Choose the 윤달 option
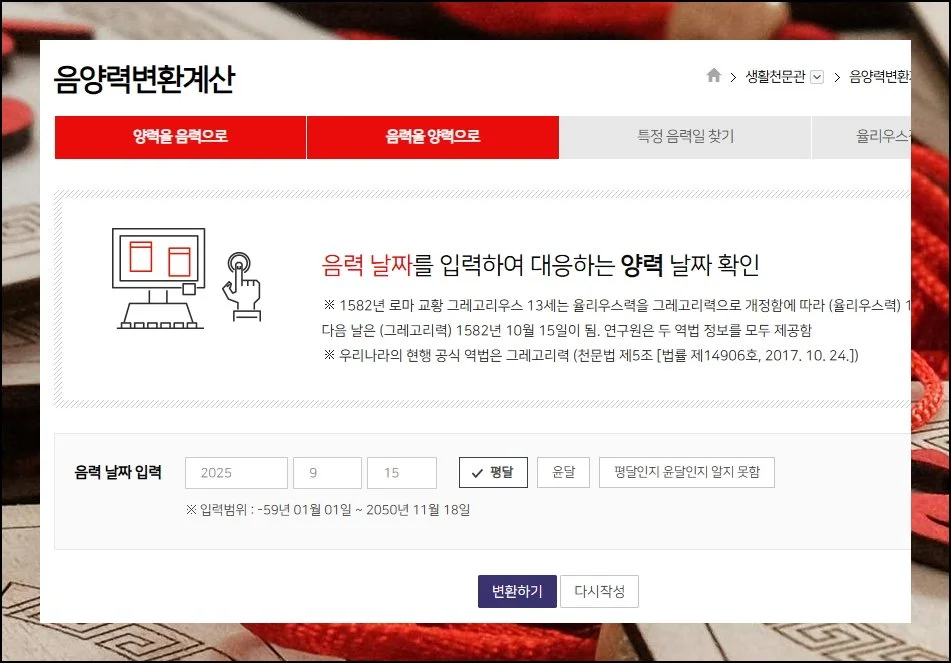The height and width of the screenshot is (663, 951). point(563,473)
